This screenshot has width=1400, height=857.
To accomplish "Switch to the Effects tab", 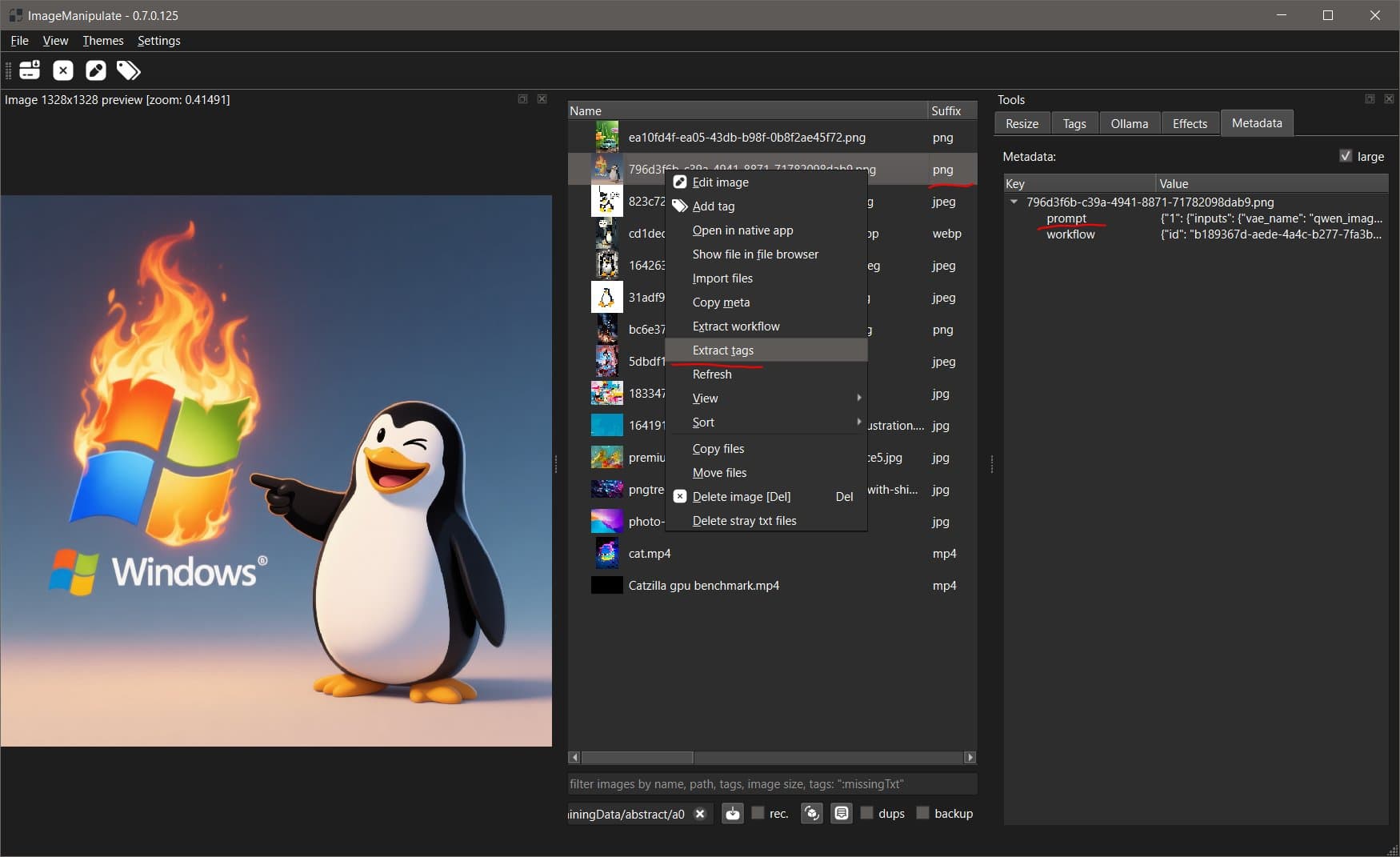I will (1190, 123).
